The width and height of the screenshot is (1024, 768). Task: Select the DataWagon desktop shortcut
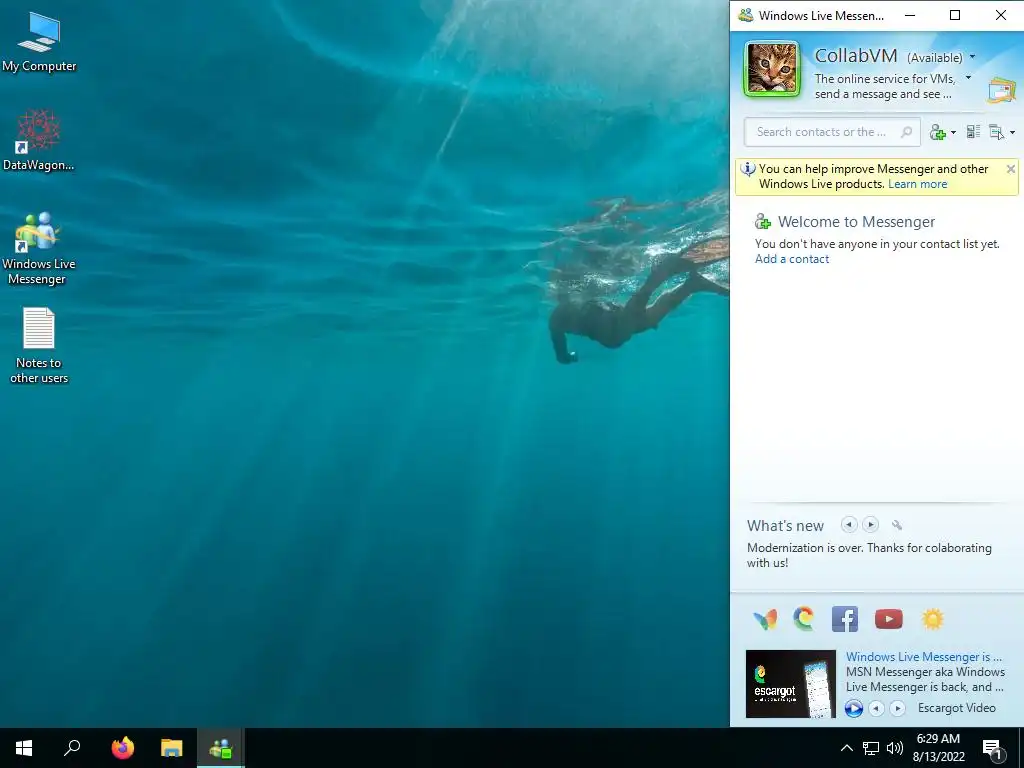point(39,140)
